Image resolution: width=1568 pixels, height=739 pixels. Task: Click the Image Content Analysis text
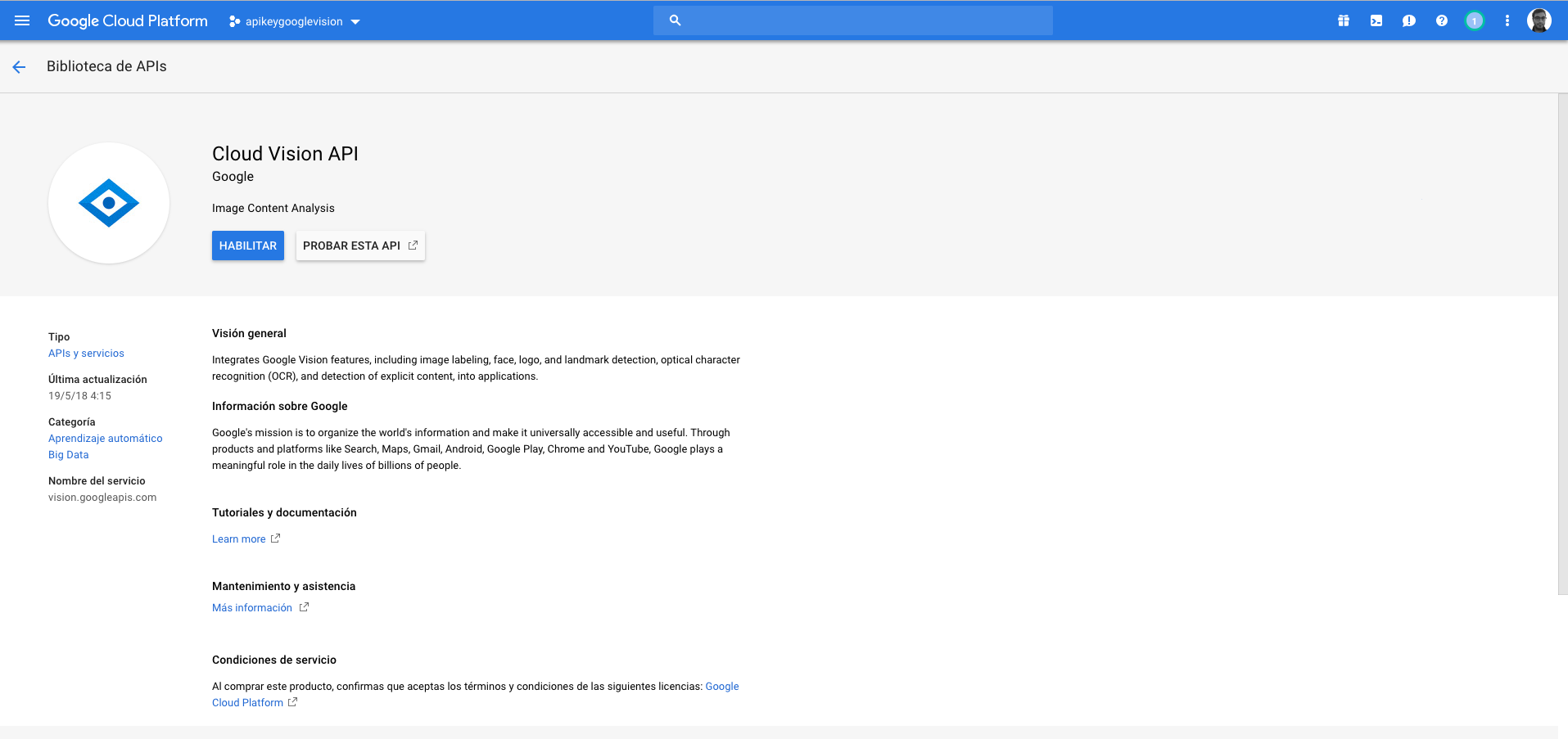pyautogui.click(x=273, y=208)
